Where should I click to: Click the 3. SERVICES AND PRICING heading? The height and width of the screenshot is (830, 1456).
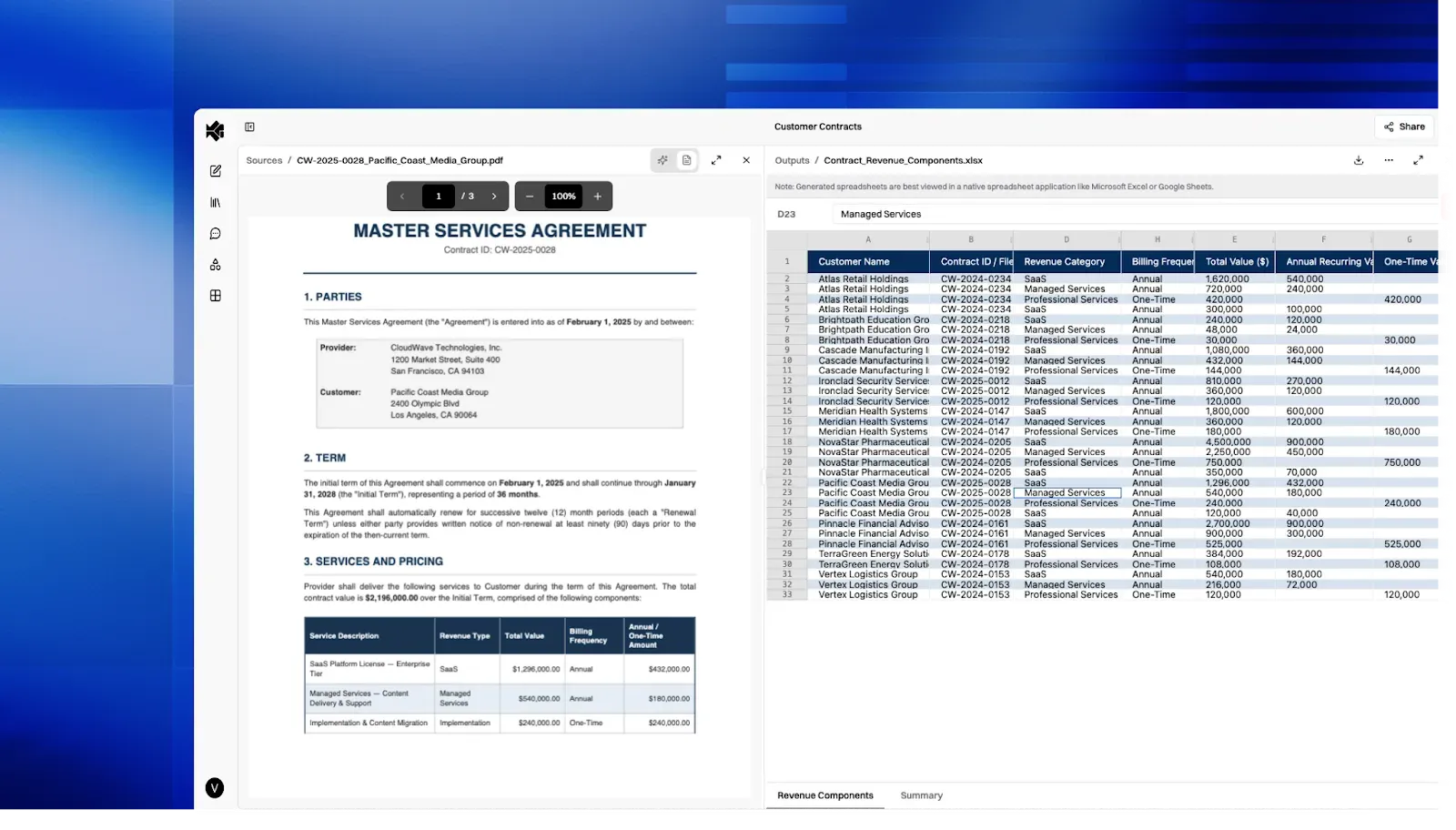[x=373, y=562]
